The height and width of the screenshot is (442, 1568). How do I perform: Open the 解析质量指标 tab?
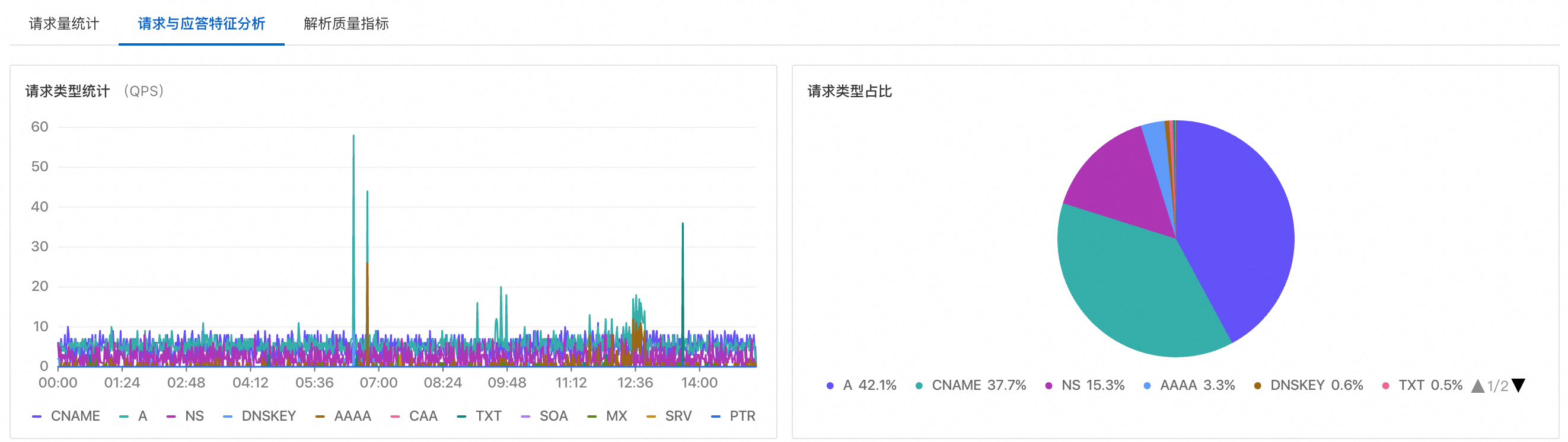tap(346, 24)
